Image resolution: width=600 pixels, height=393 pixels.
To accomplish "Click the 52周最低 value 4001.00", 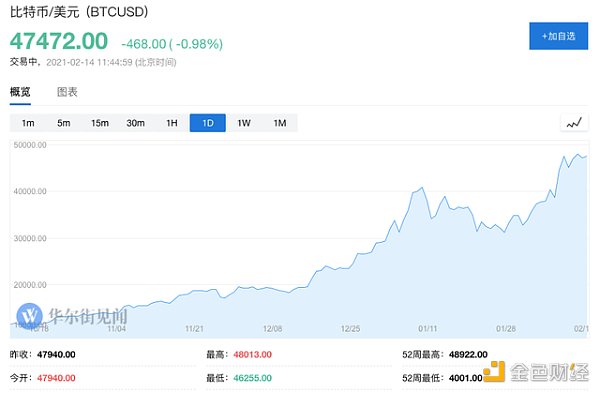I will 466,378.
